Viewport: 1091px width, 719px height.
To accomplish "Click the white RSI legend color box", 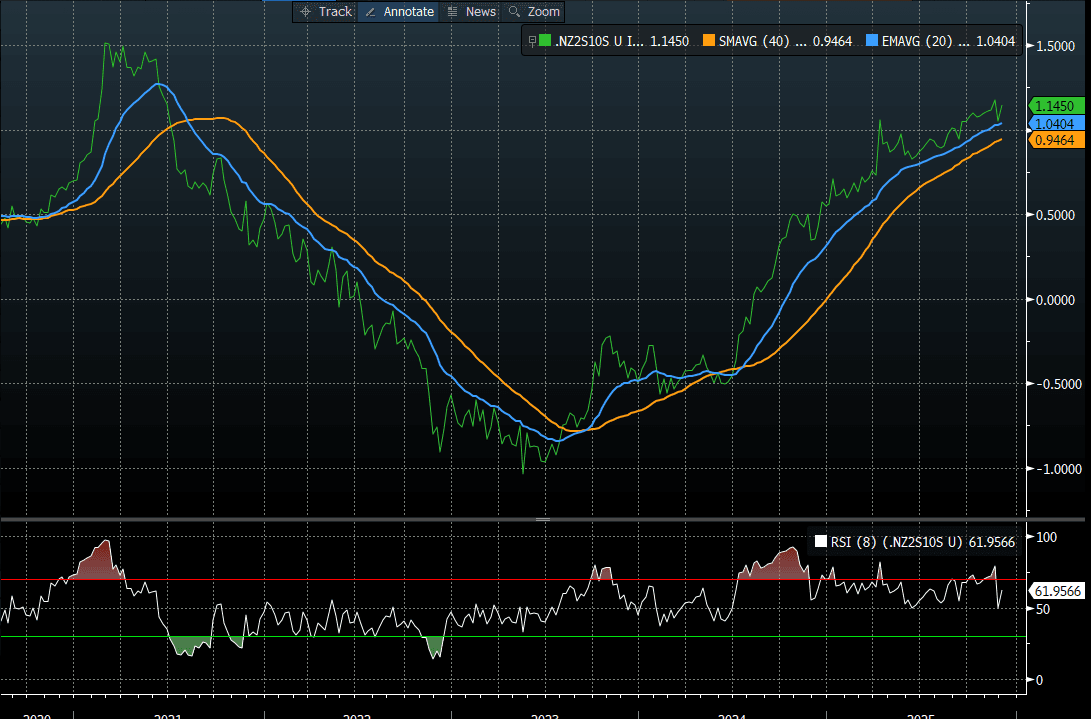I will [820, 542].
